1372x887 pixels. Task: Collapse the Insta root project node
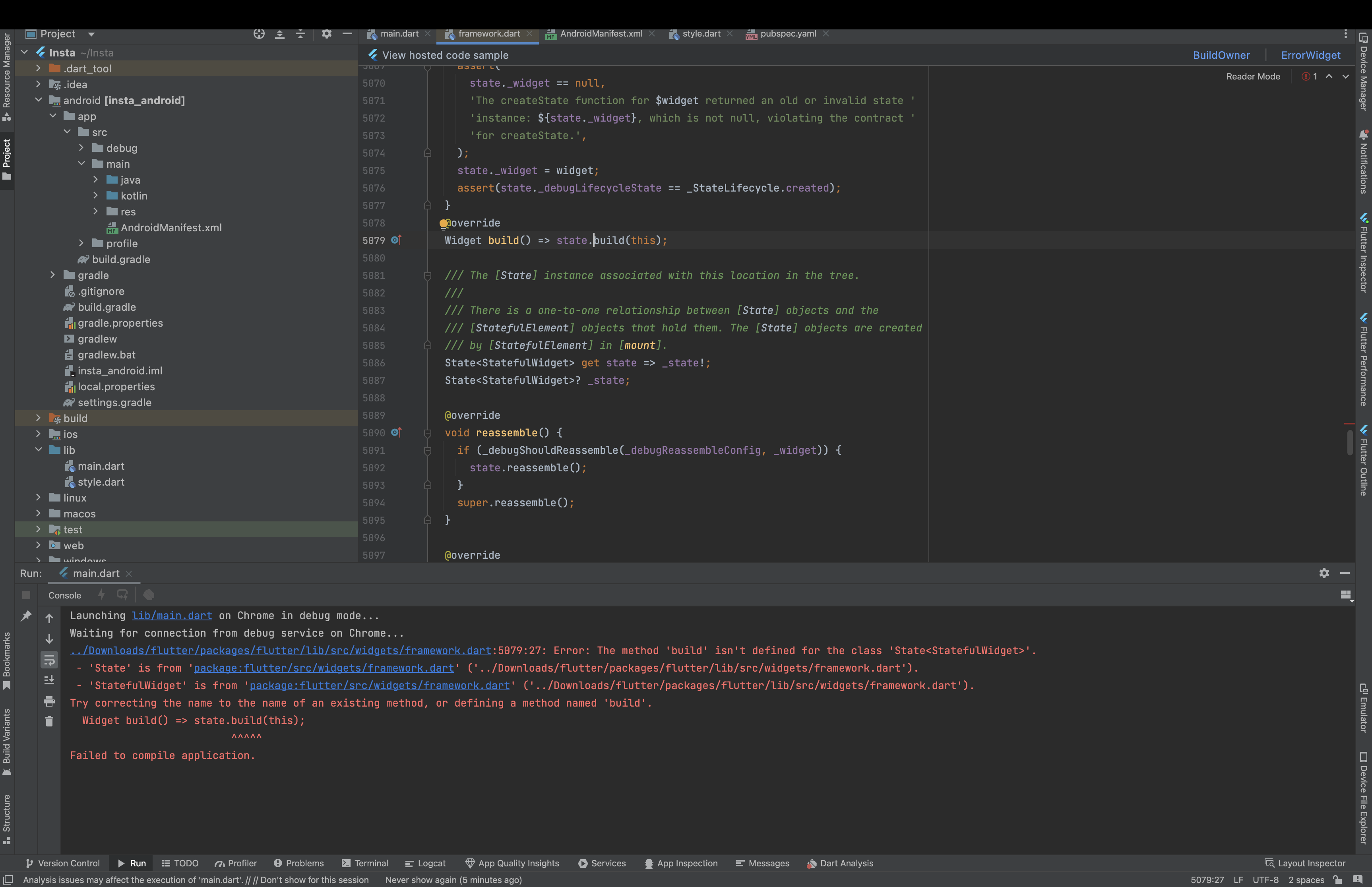pos(24,52)
